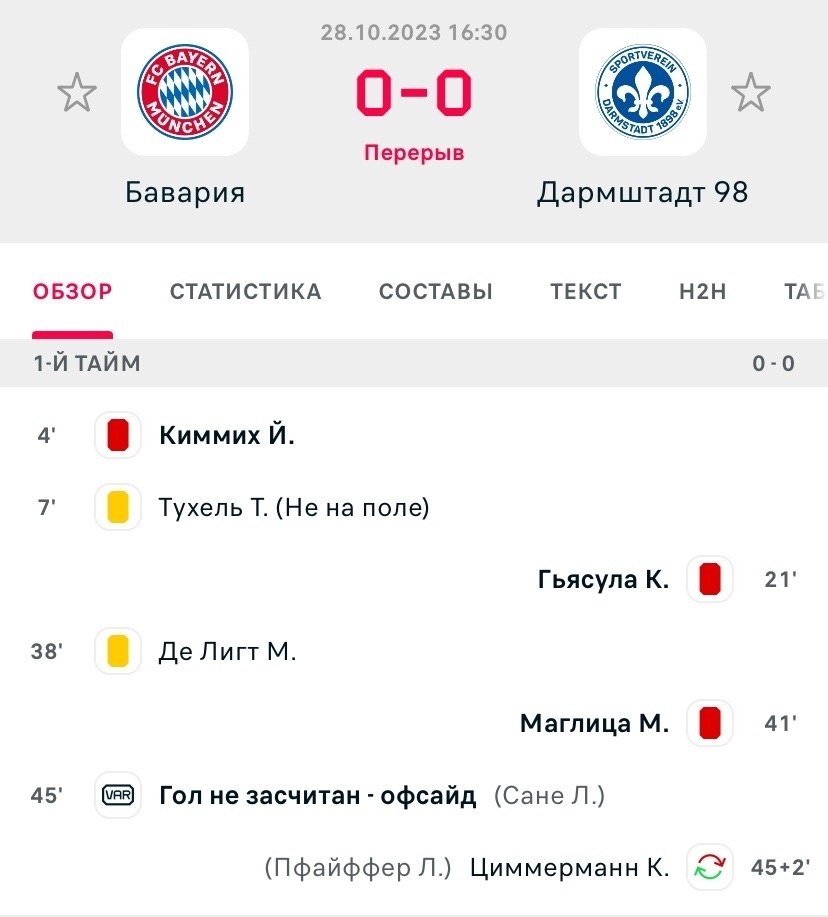Switch to the СТАТИСТИКА tab
Screen dimensions: 828x917
pyautogui.click(x=245, y=292)
